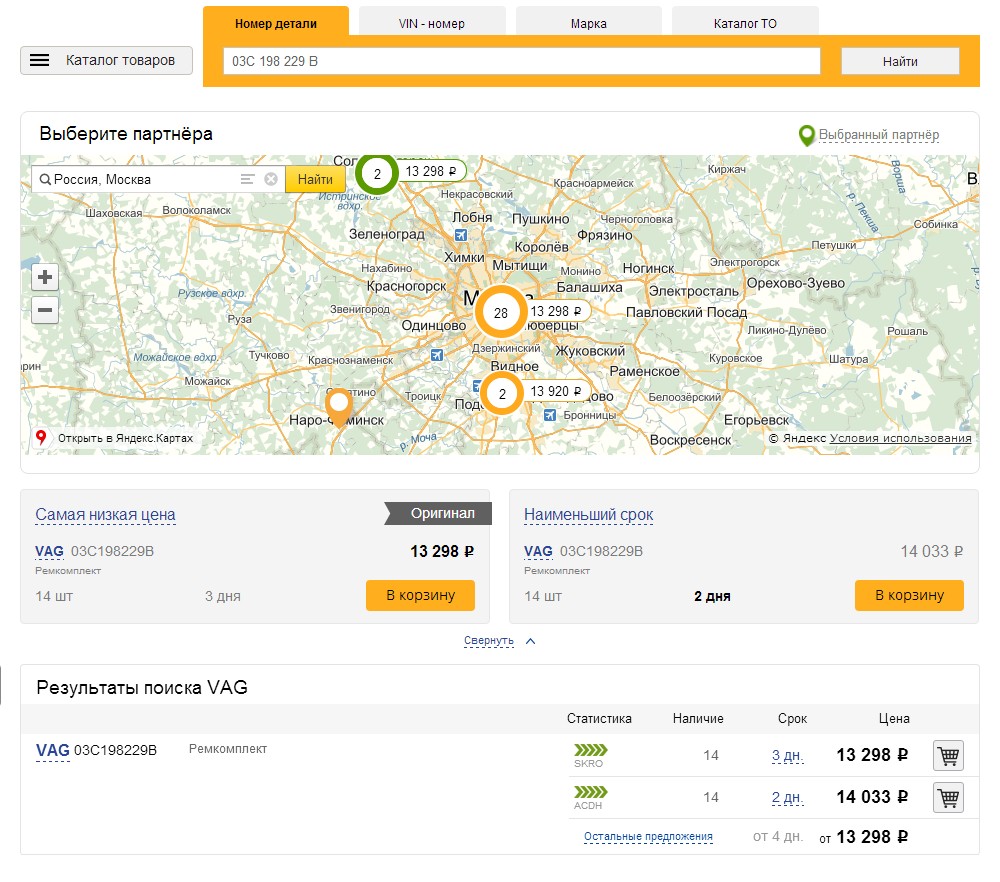The height and width of the screenshot is (882, 1000).
Task: Zoom out the map with minus button
Action: point(45,310)
